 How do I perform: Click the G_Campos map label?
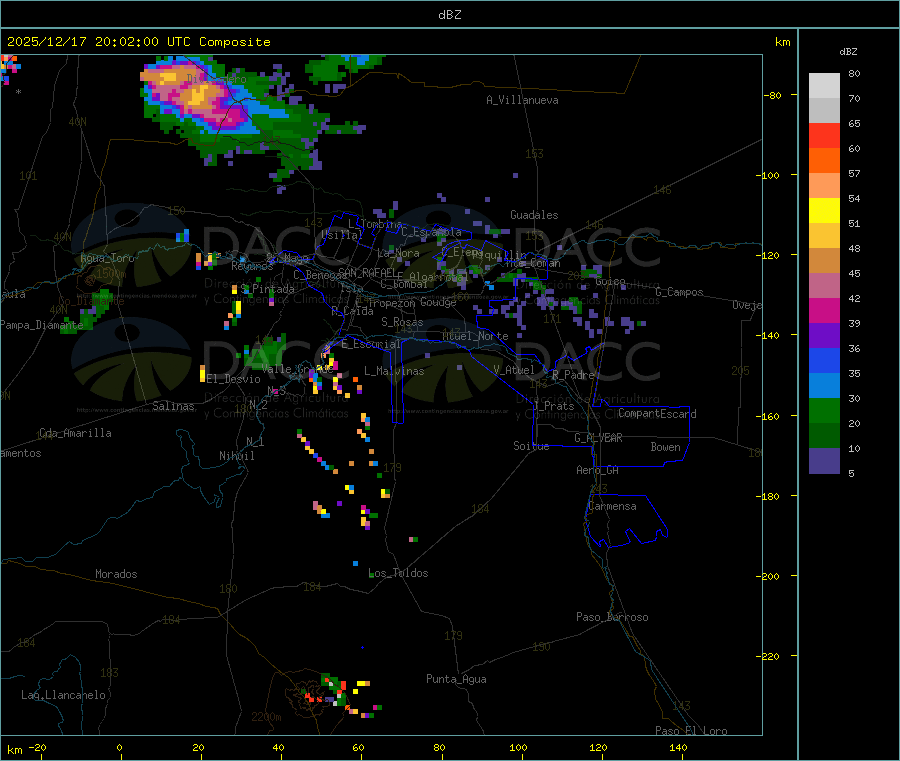(x=679, y=292)
